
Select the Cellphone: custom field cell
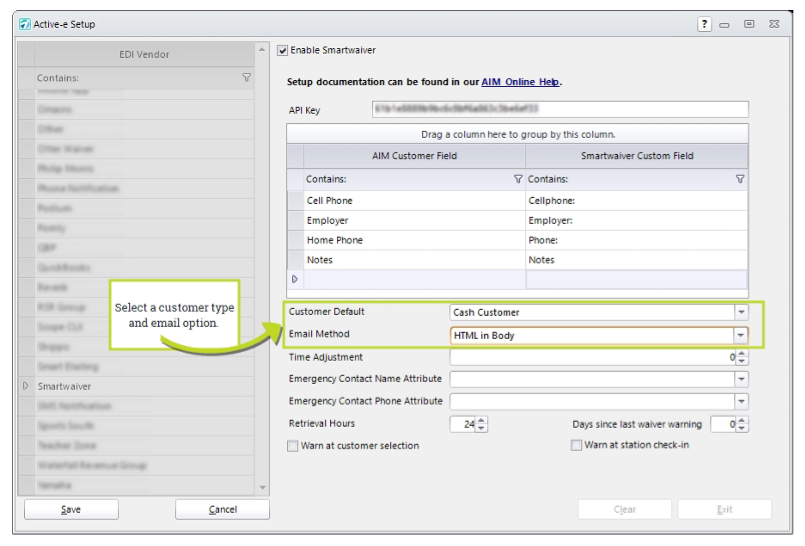[x=637, y=201]
